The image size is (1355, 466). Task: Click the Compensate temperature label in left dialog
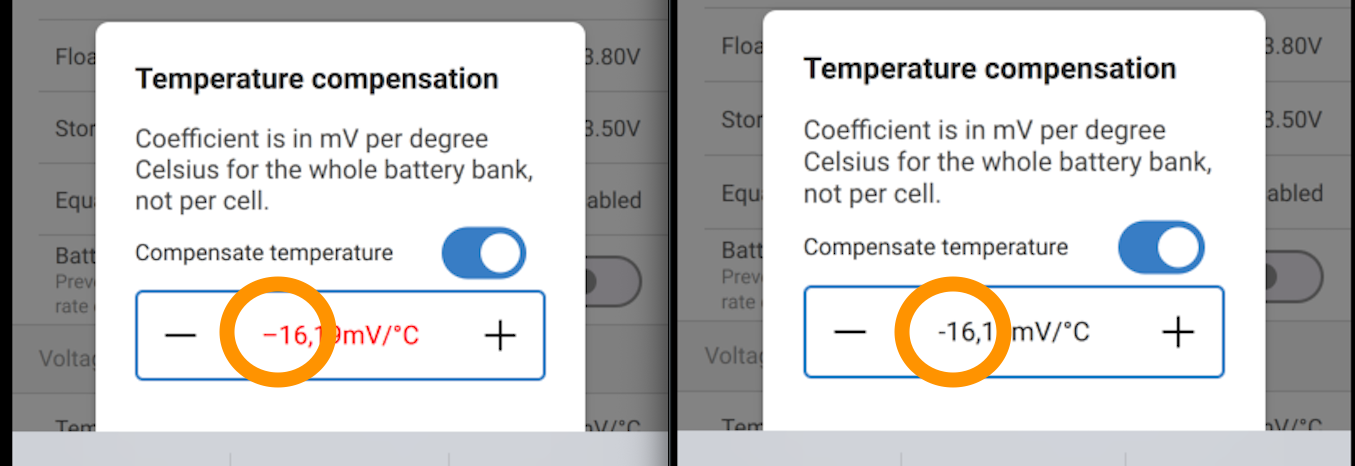pyautogui.click(x=264, y=253)
